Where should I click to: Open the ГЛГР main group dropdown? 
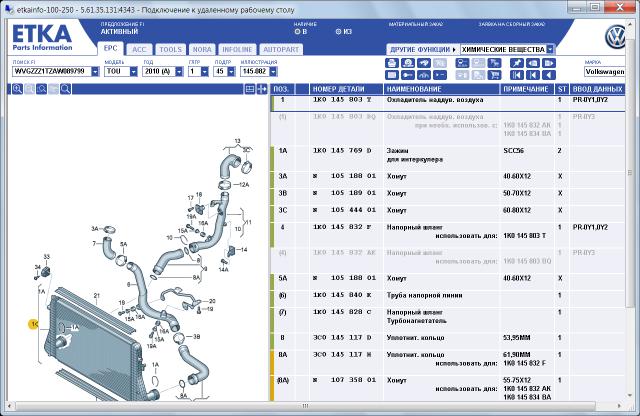[205, 71]
